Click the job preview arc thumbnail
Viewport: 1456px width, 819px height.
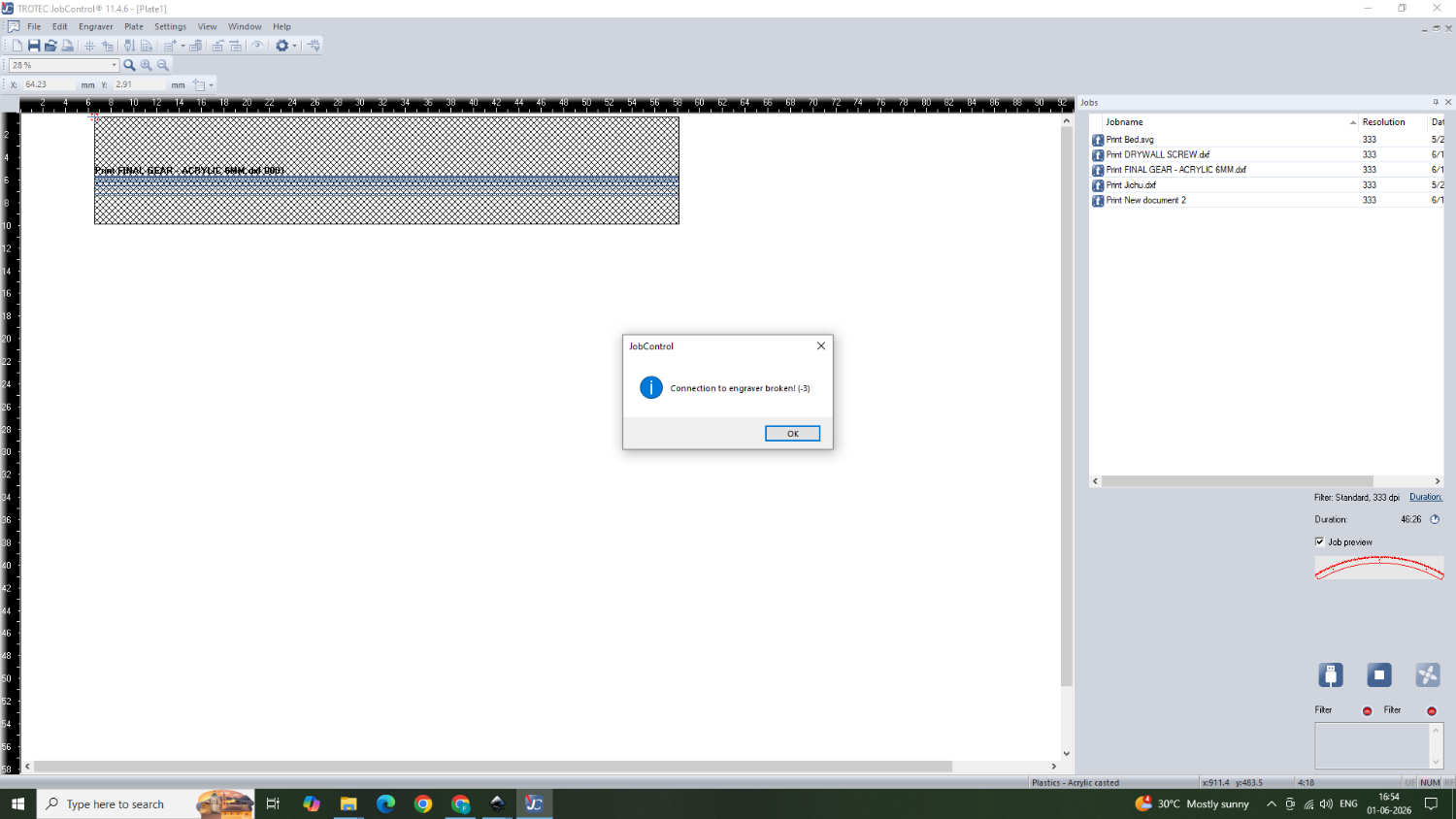point(1379,568)
